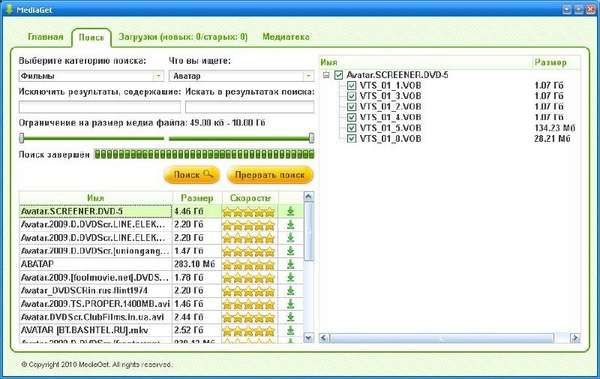Uncheck VTS_01_5.VOB file
Screen dimensions: 600x379
tap(351, 128)
